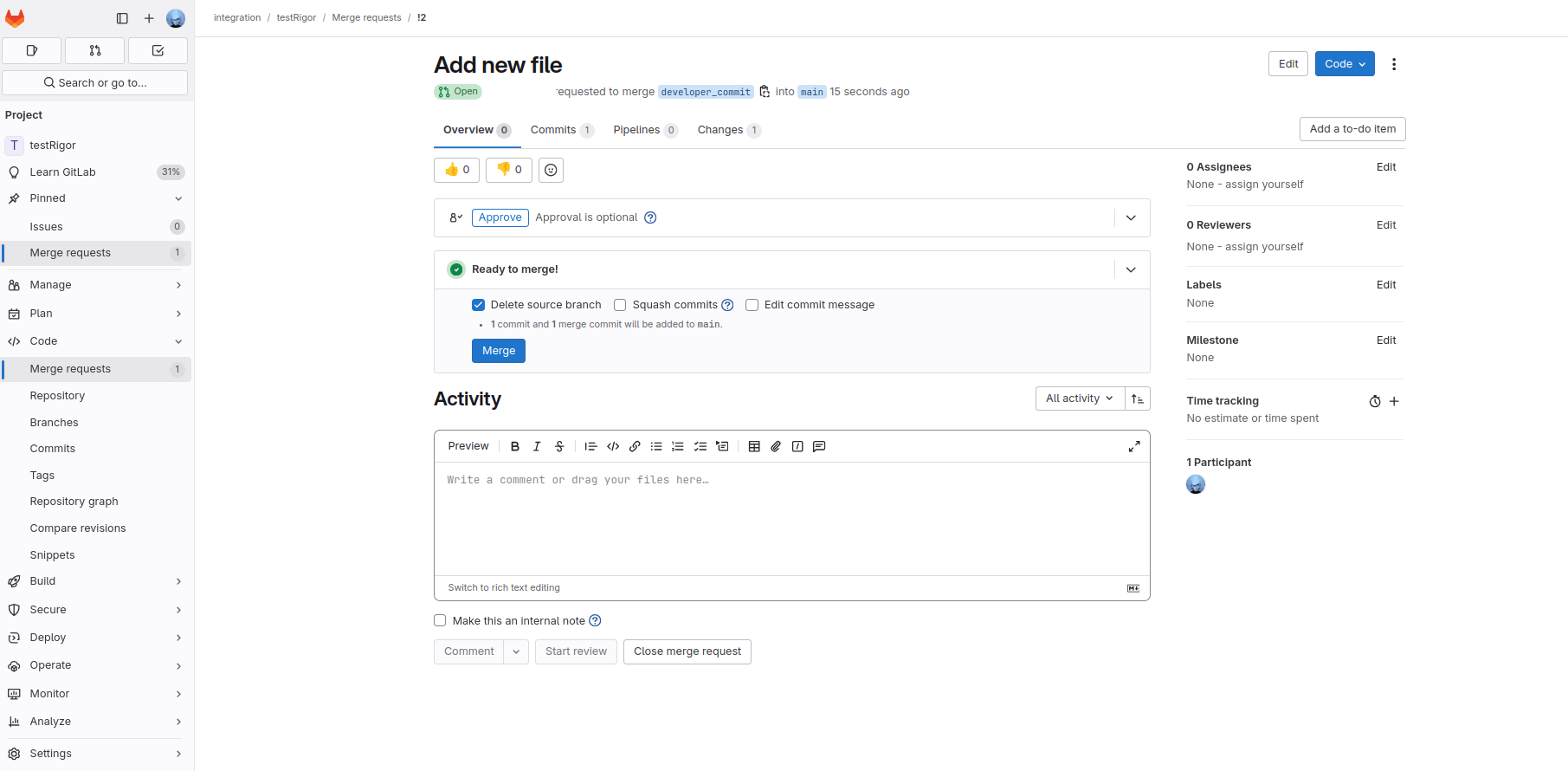This screenshot has height=771, width=1568.
Task: Open the Code dropdown button
Action: (1345, 64)
